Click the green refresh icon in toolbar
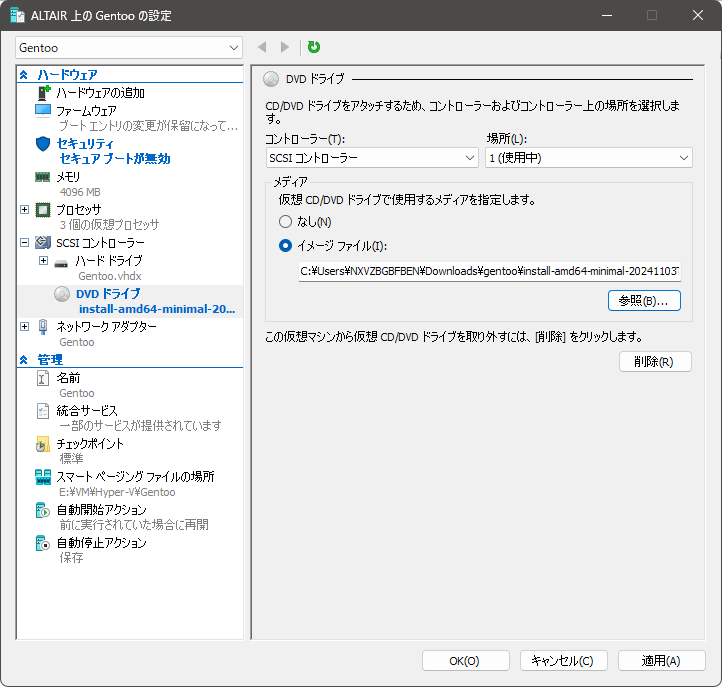722x687 pixels. click(x=314, y=47)
